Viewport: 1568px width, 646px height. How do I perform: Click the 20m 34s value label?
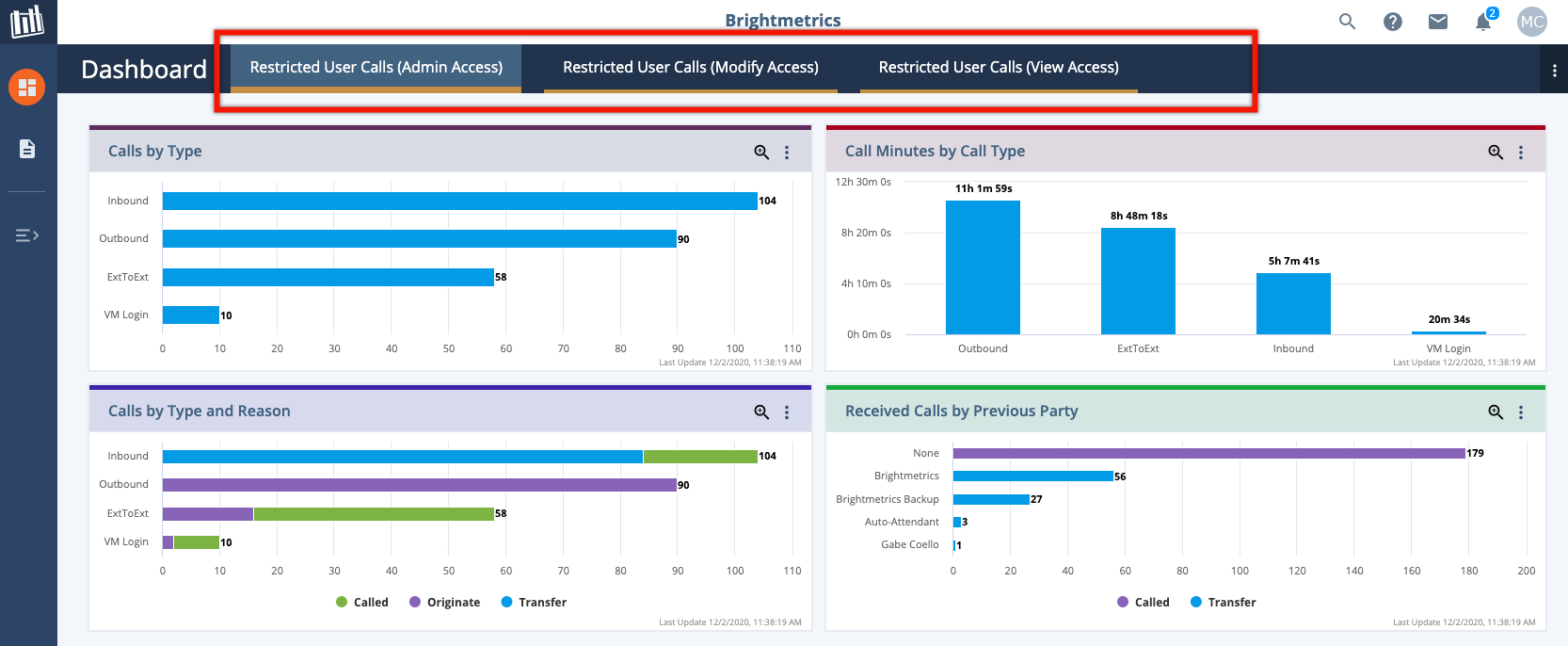click(x=1449, y=319)
